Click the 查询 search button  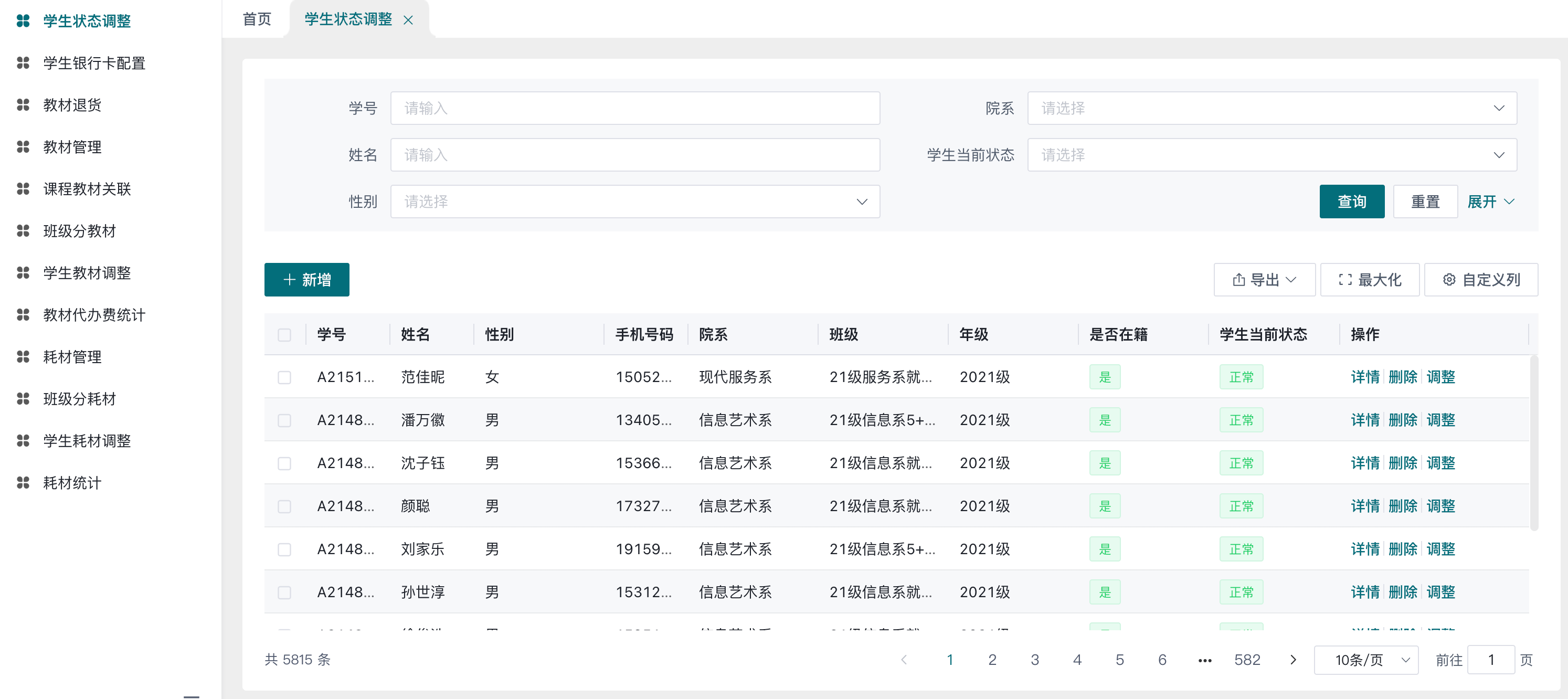click(x=1351, y=202)
